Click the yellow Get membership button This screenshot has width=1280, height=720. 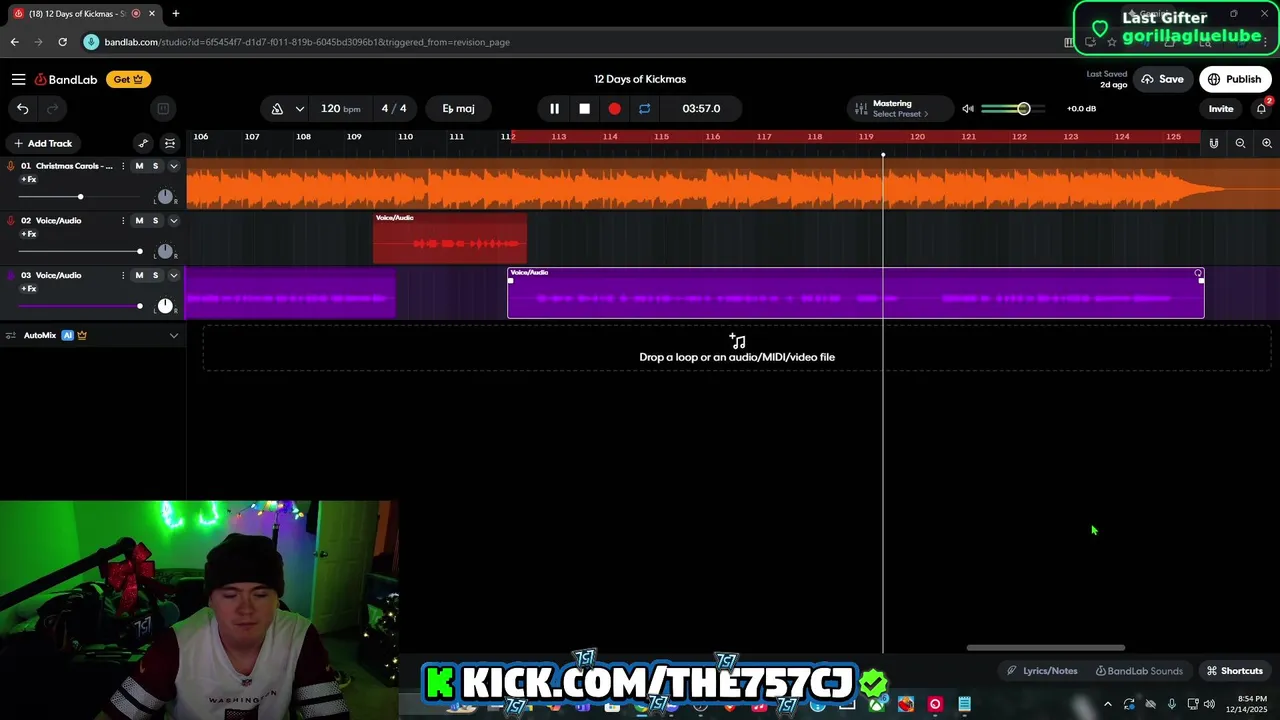click(128, 79)
